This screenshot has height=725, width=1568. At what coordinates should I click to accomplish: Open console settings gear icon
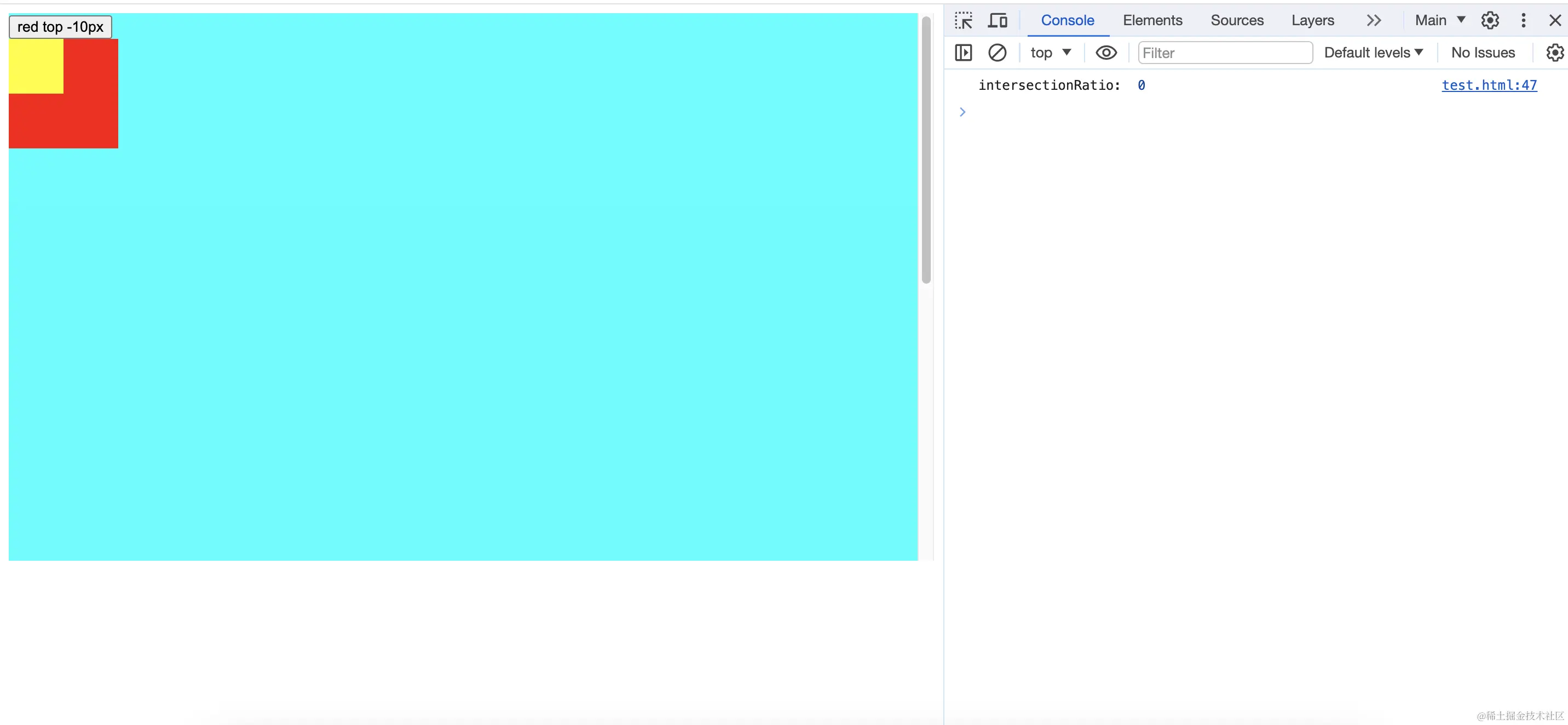pos(1554,53)
